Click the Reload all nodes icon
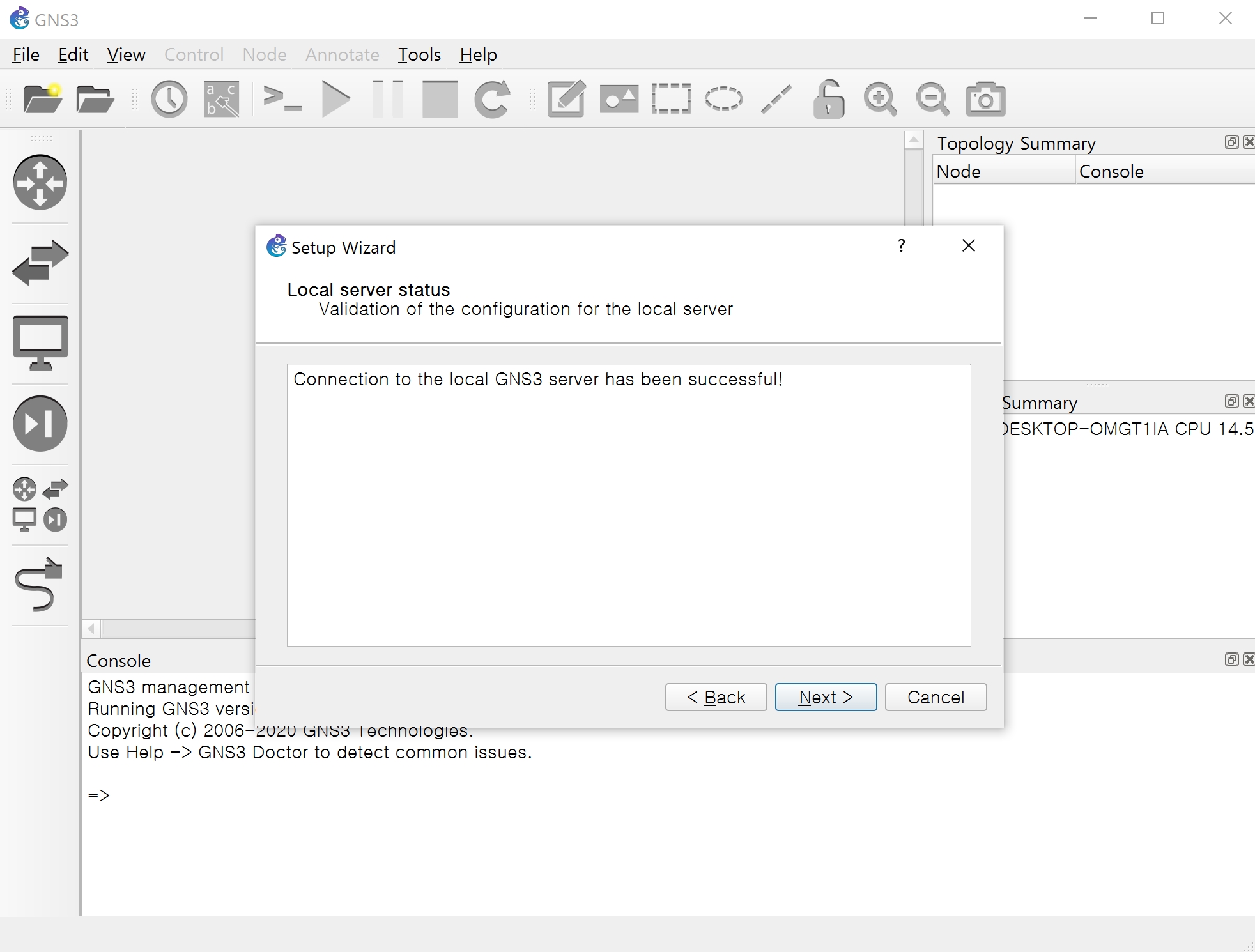Image resolution: width=1255 pixels, height=952 pixels. click(492, 99)
